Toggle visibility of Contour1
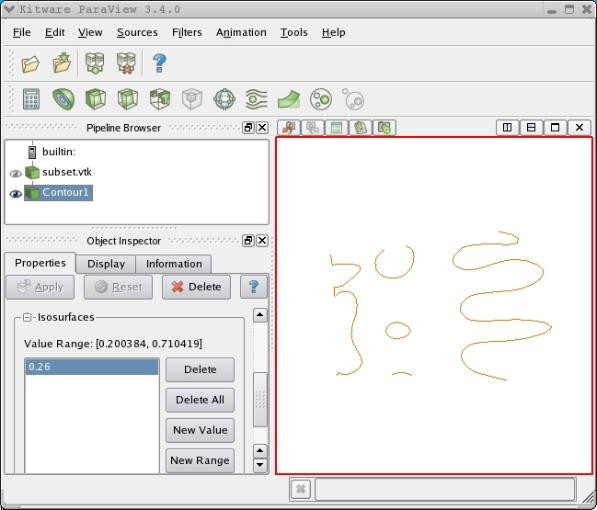Image resolution: width=597 pixels, height=510 pixels. click(16, 194)
